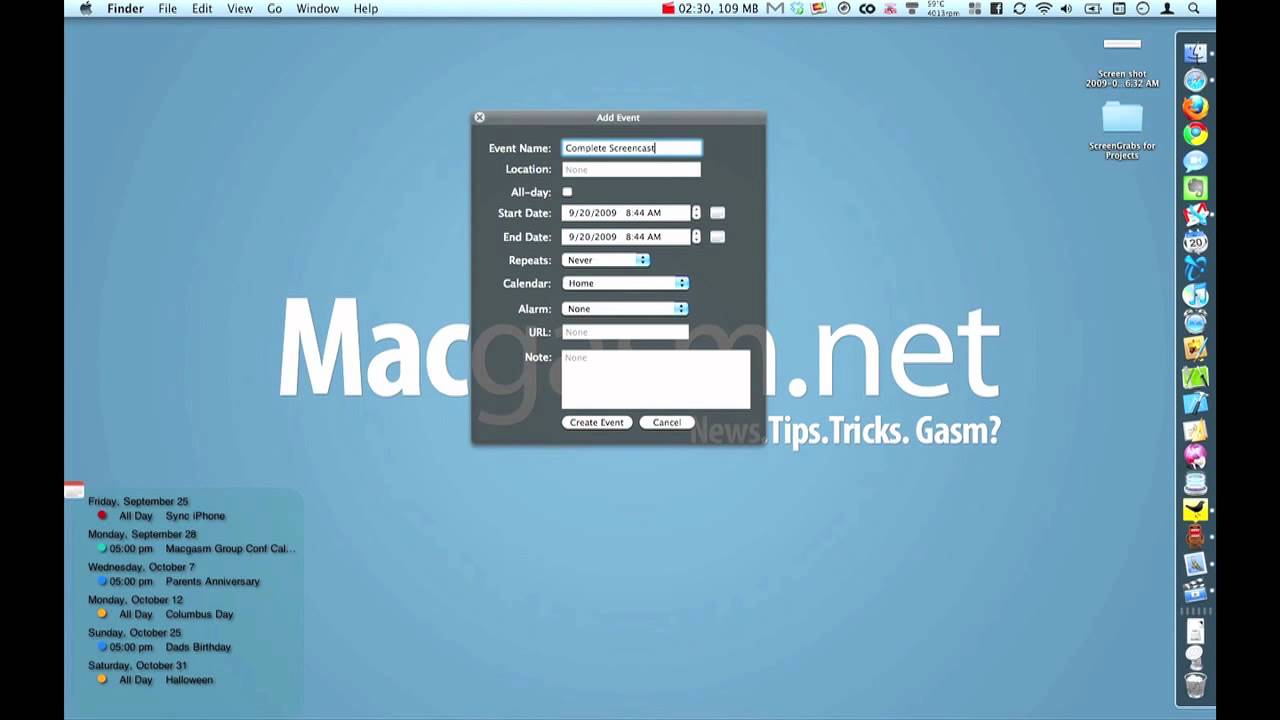Open the clapperboard movie app in dock

[1195, 592]
